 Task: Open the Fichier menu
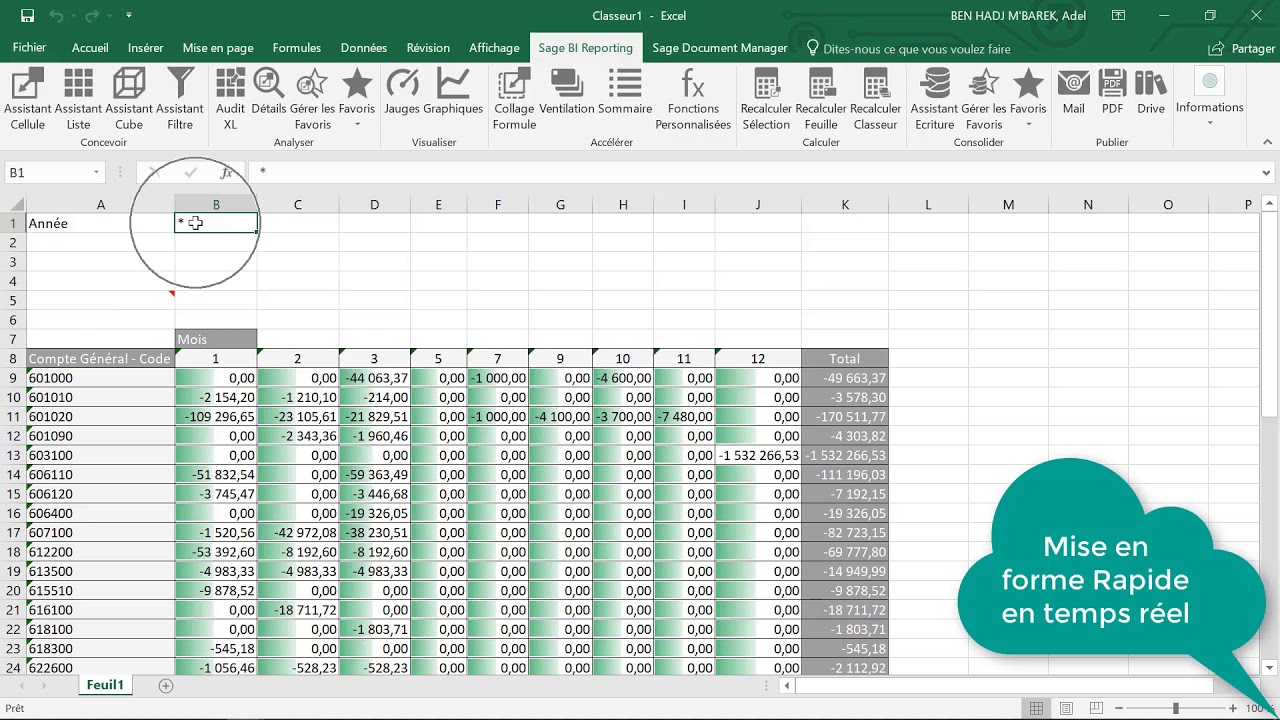pyautogui.click(x=29, y=47)
